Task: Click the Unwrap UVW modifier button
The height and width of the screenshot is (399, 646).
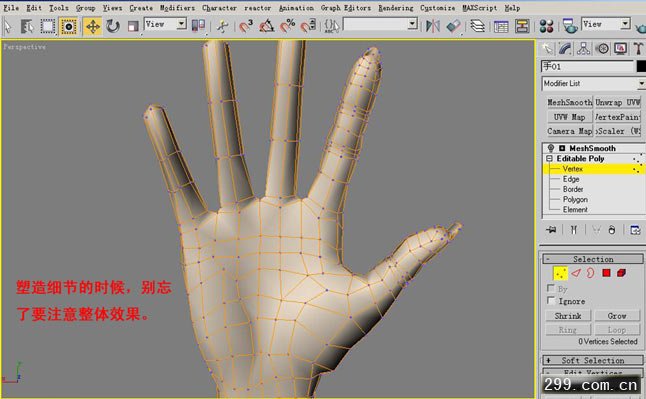Action: (x=618, y=102)
